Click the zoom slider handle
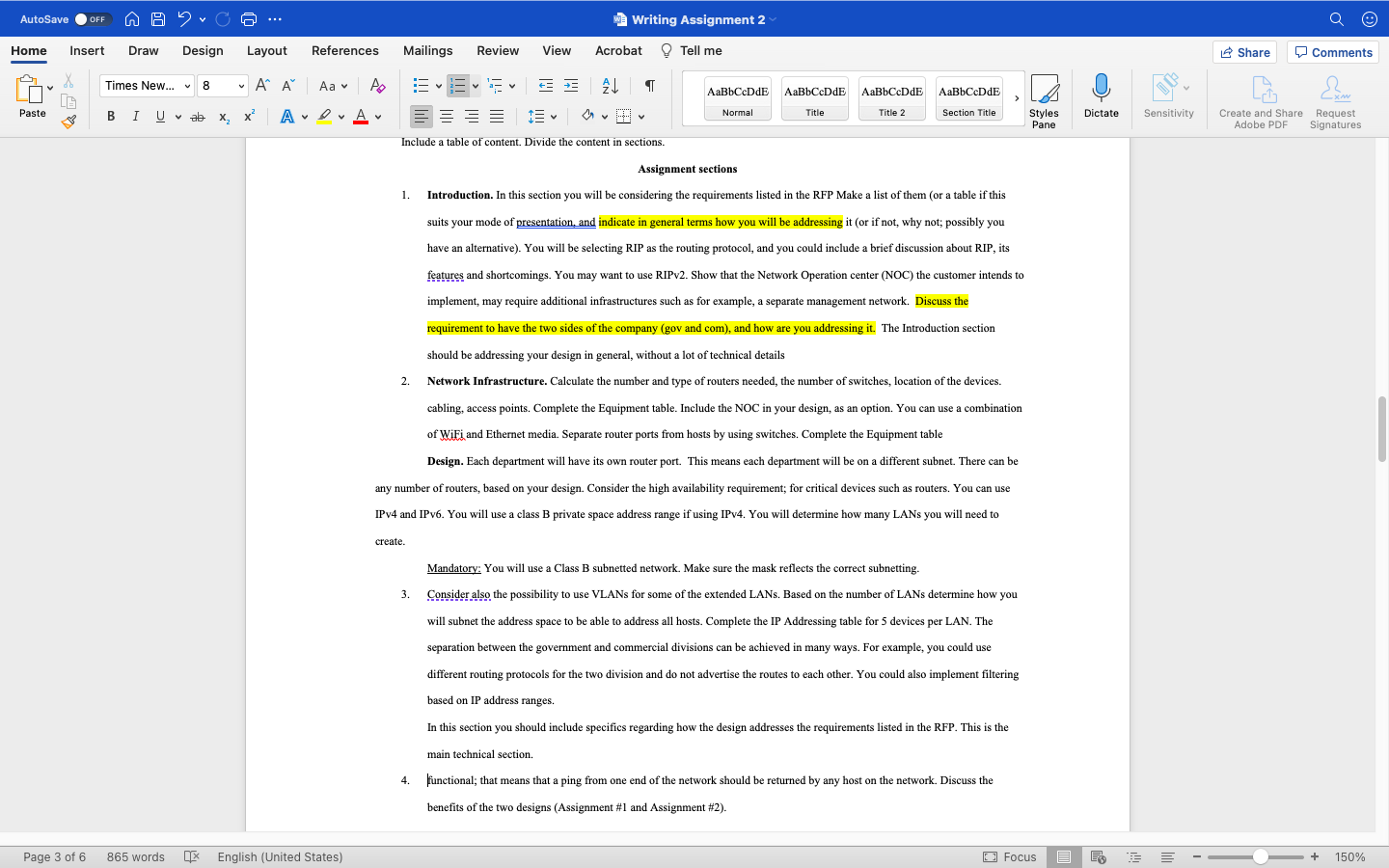1389x868 pixels. tap(1260, 856)
